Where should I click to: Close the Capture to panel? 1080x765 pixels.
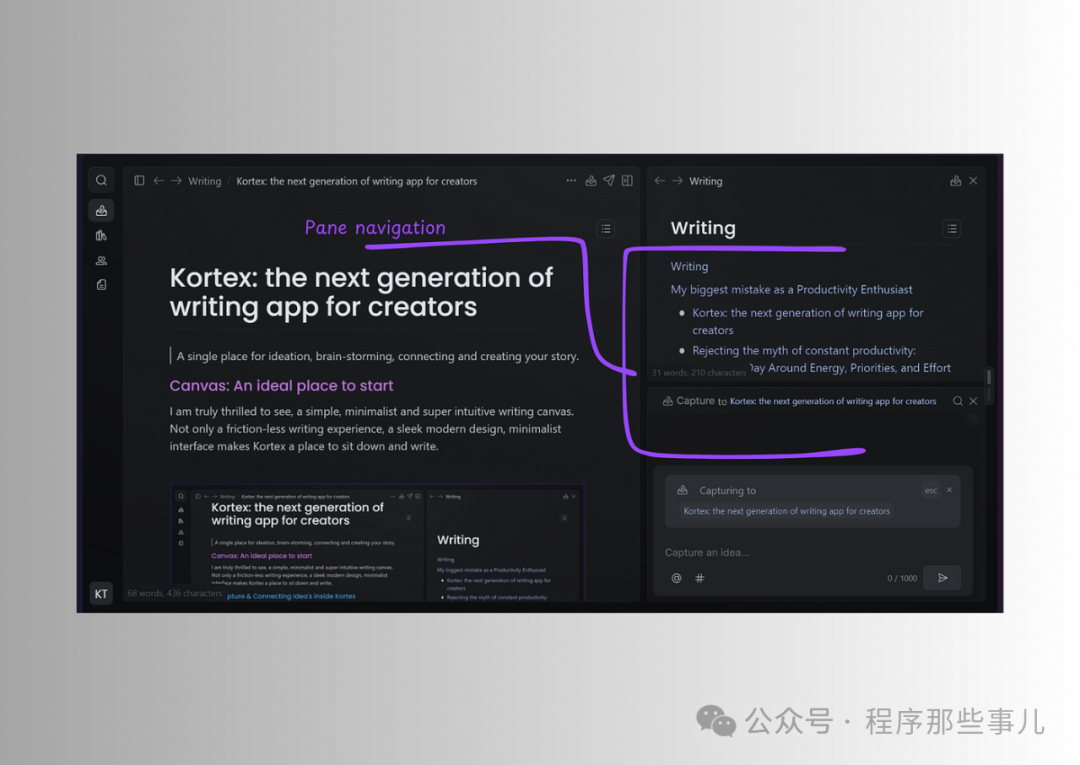pos(973,401)
